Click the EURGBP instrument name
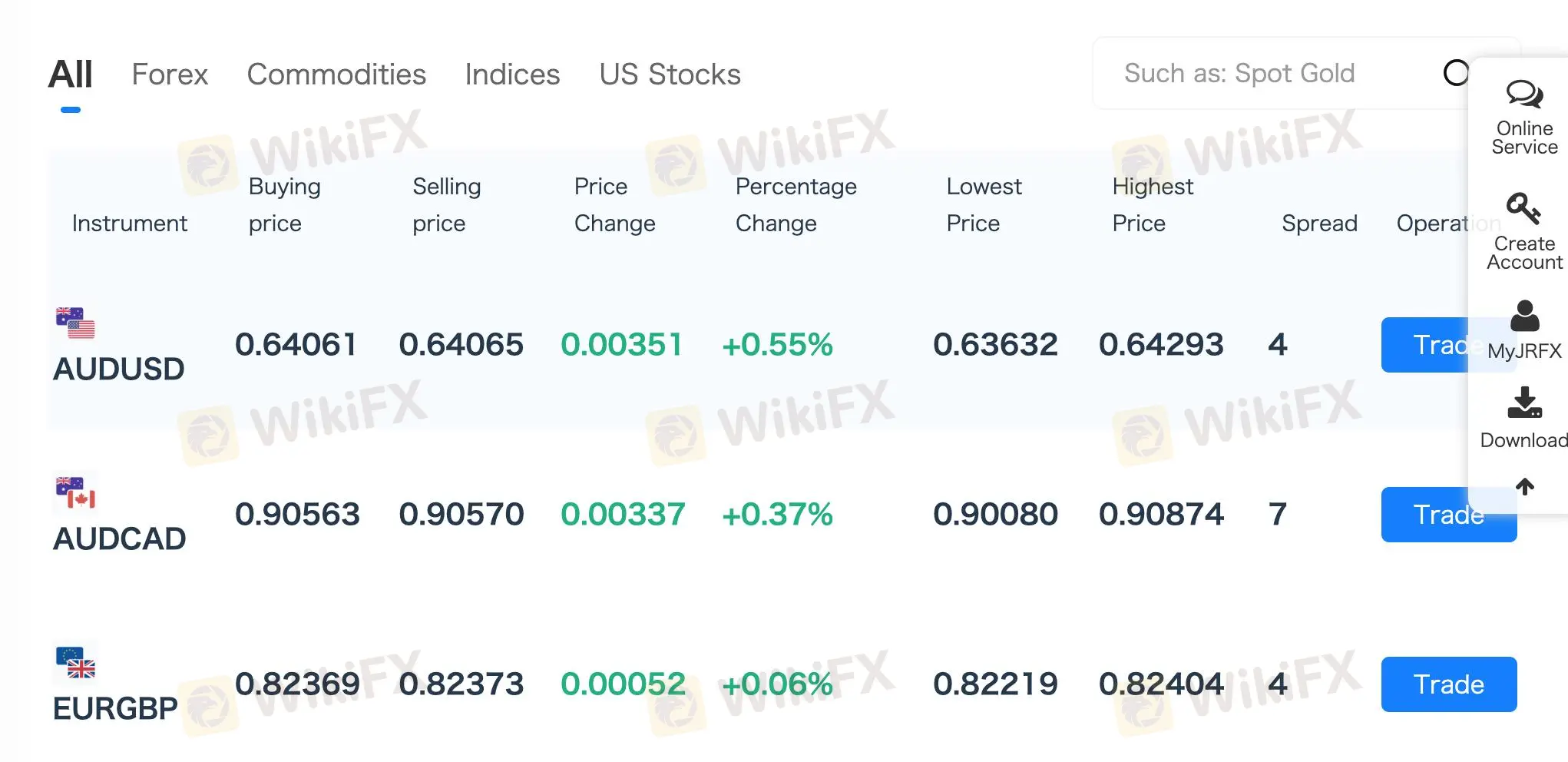The height and width of the screenshot is (762, 1568). [x=115, y=709]
